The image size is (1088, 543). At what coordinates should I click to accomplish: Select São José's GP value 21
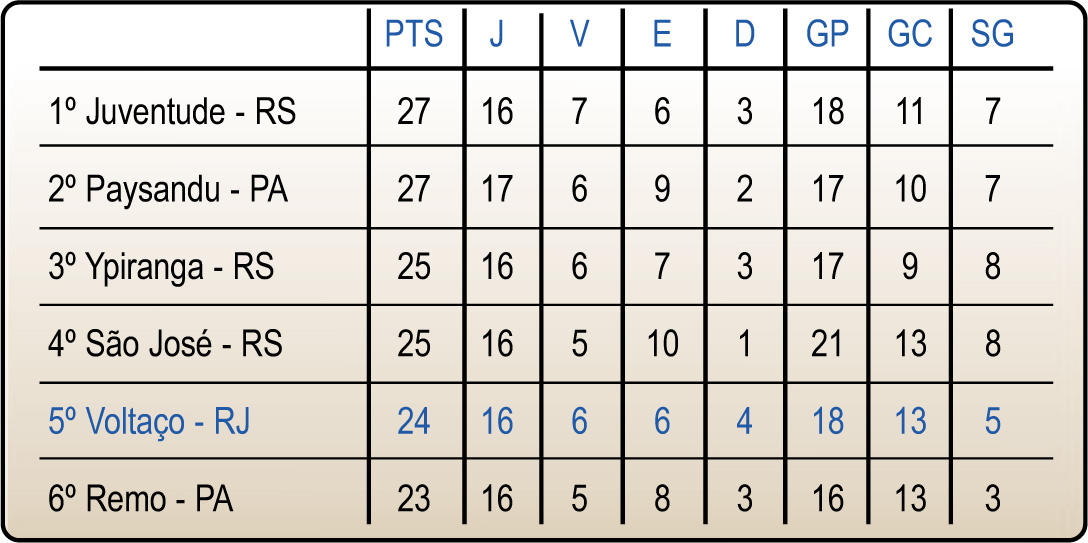point(828,344)
